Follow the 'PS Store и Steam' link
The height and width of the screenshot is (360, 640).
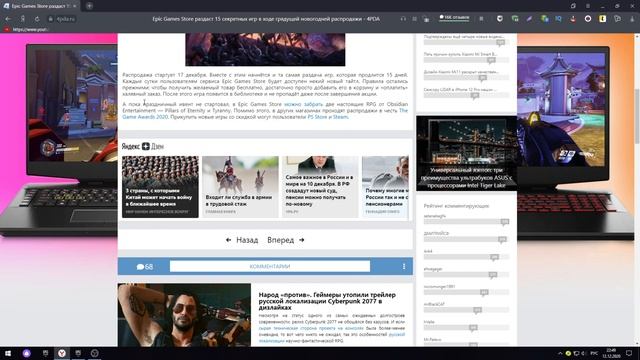[x=328, y=117]
